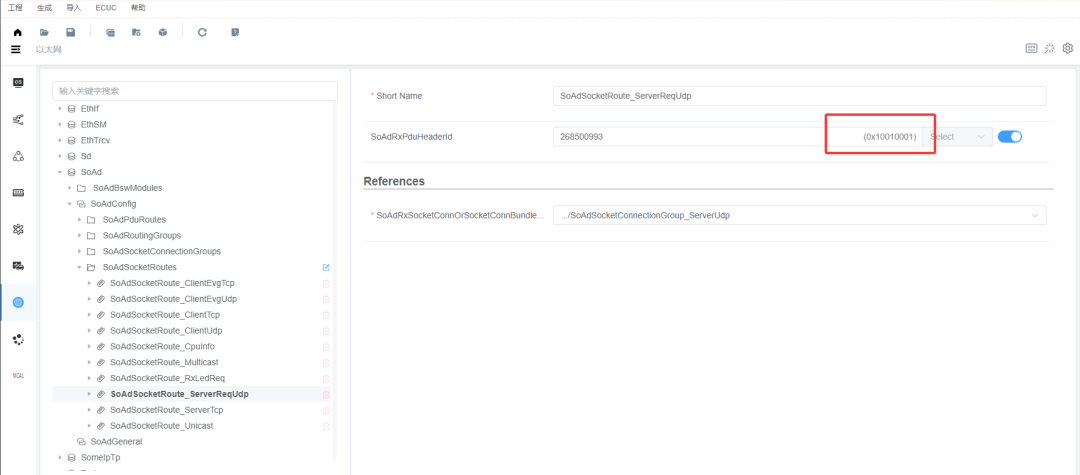Click the SoAdRxPduHeaderId value field
This screenshot has width=1080, height=475.
point(738,136)
